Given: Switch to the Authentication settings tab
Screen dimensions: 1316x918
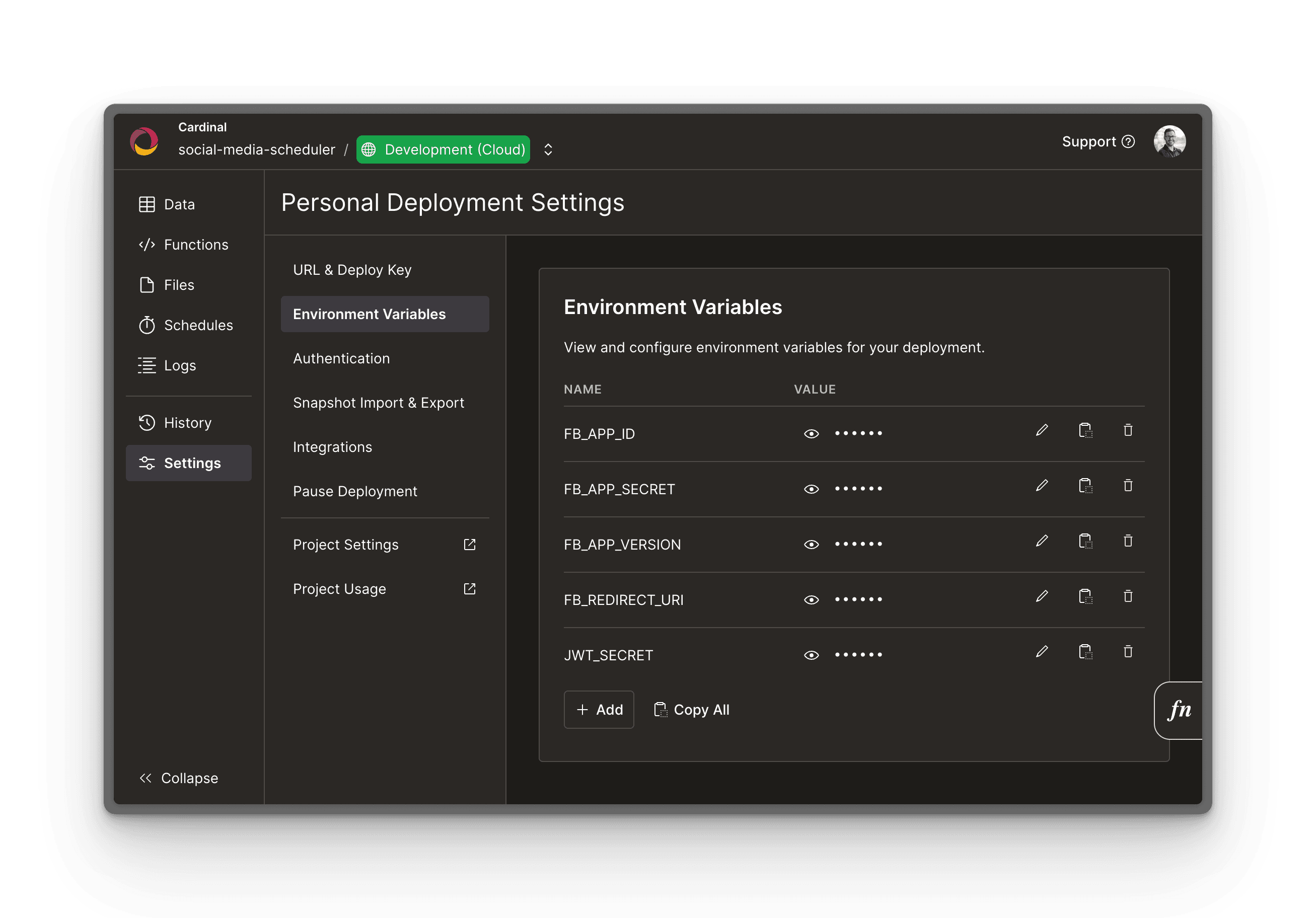Looking at the screenshot, I should (341, 359).
